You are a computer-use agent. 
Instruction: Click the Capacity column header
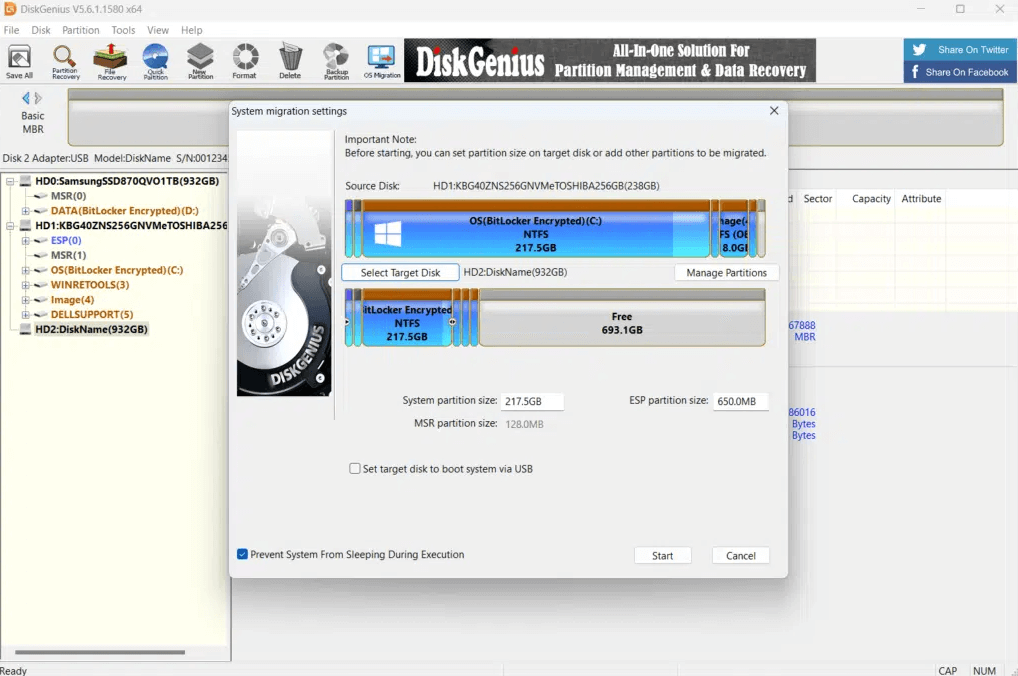871,199
